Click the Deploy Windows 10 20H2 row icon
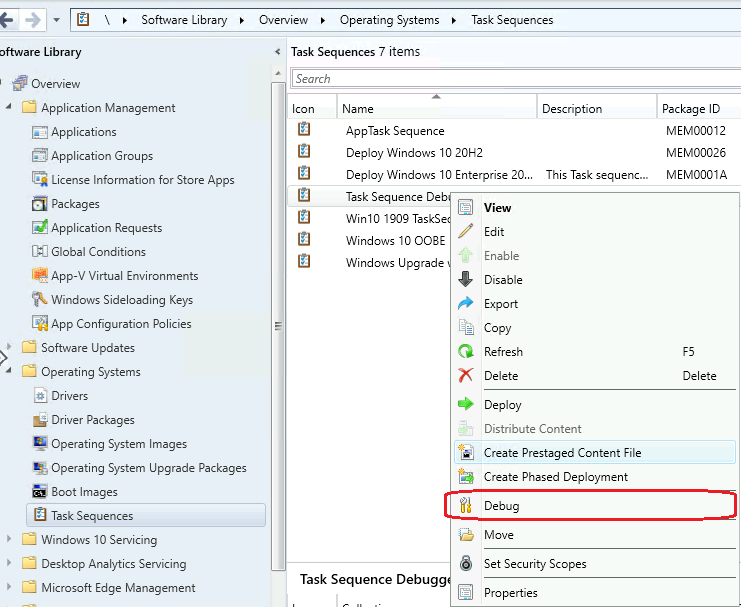 point(304,151)
